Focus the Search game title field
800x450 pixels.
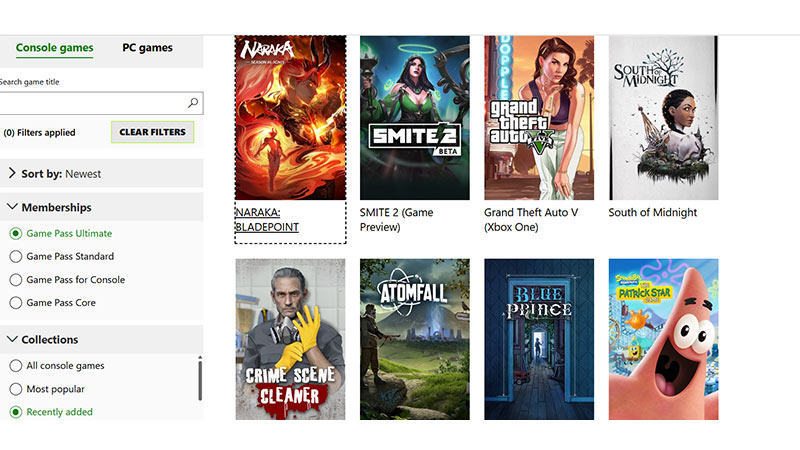102,103
